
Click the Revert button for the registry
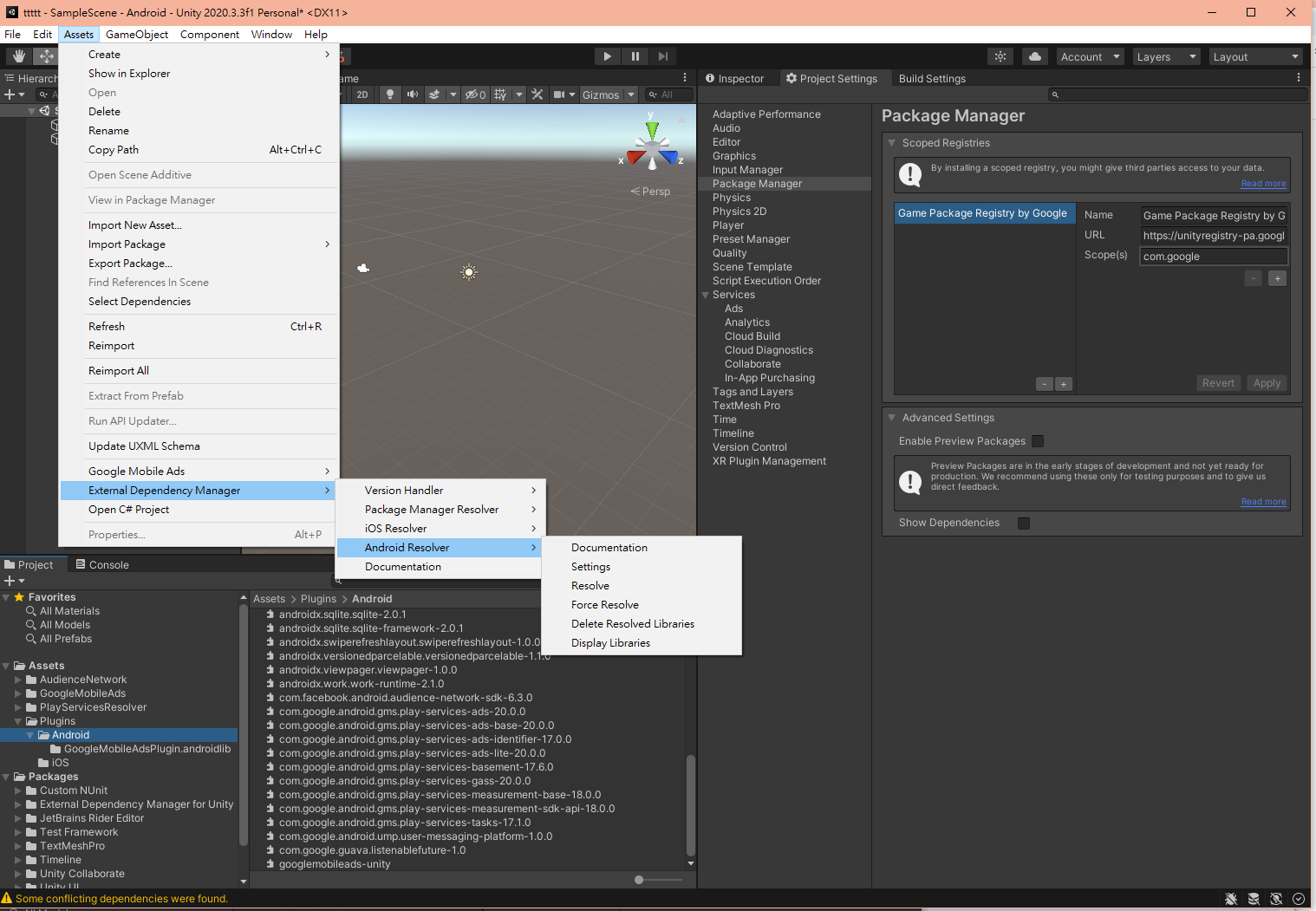[1218, 383]
